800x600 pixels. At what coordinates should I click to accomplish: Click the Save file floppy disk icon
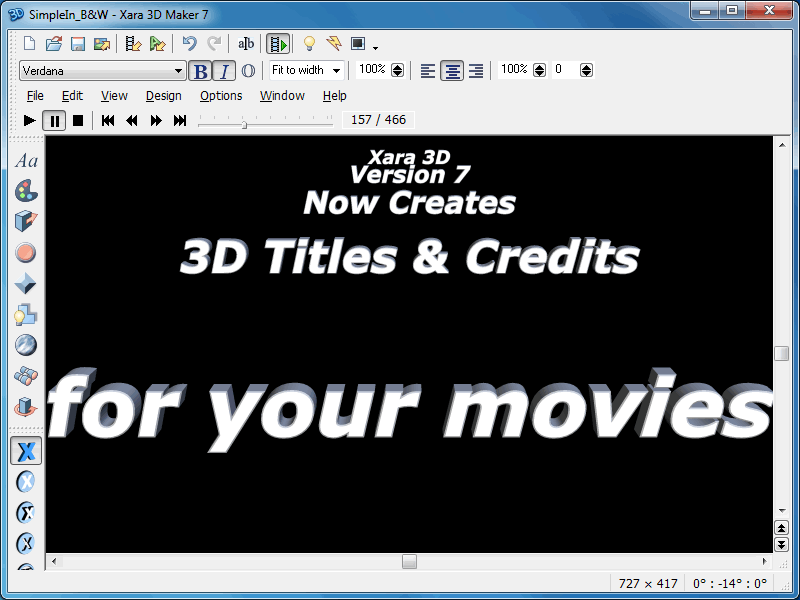78,44
